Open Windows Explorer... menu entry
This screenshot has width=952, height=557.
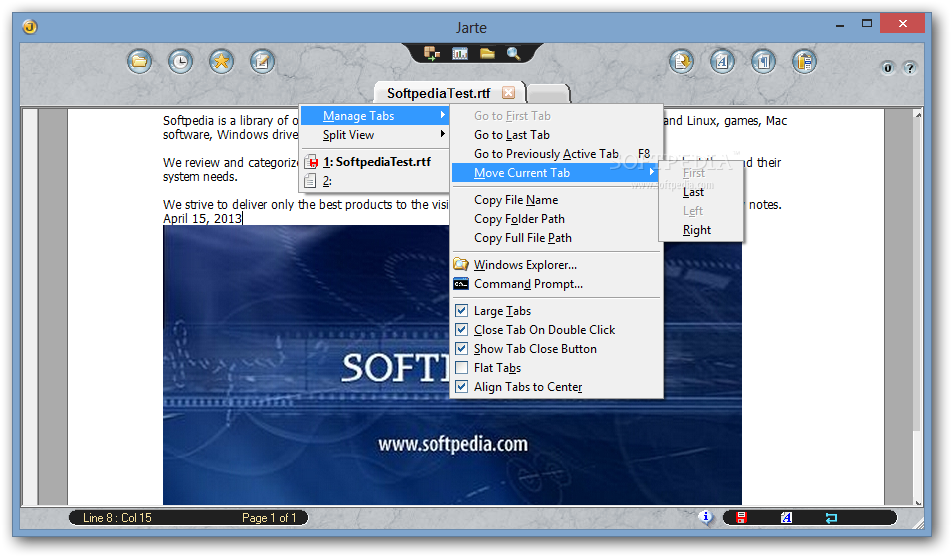[556, 264]
